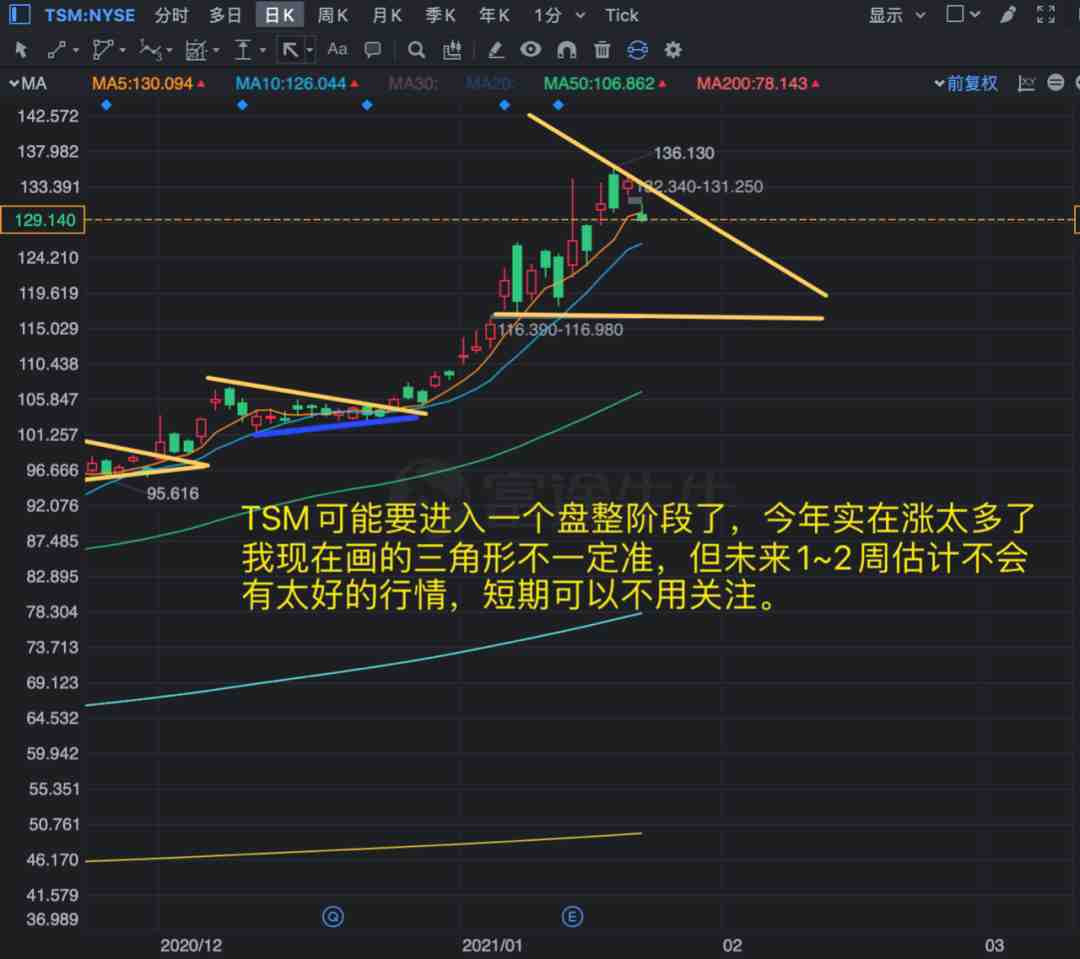
Task: Switch to the 月K monthly tab
Action: pyautogui.click(x=386, y=15)
